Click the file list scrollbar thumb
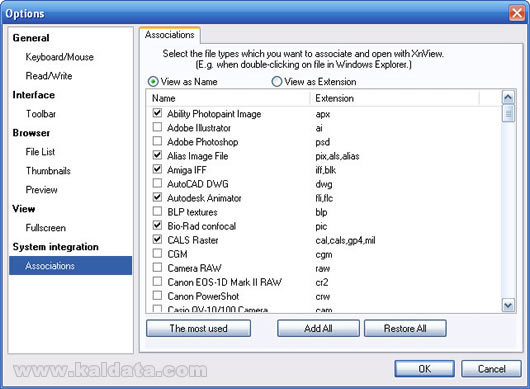The width and height of the screenshot is (530, 389). (x=508, y=114)
